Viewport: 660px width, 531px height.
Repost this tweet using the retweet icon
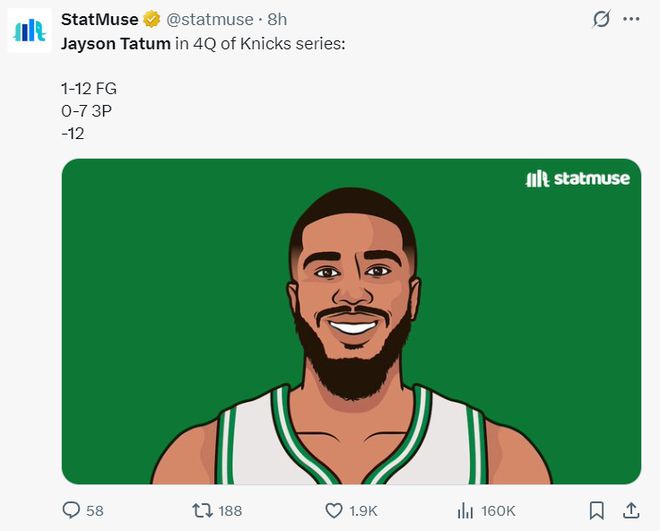coord(202,510)
